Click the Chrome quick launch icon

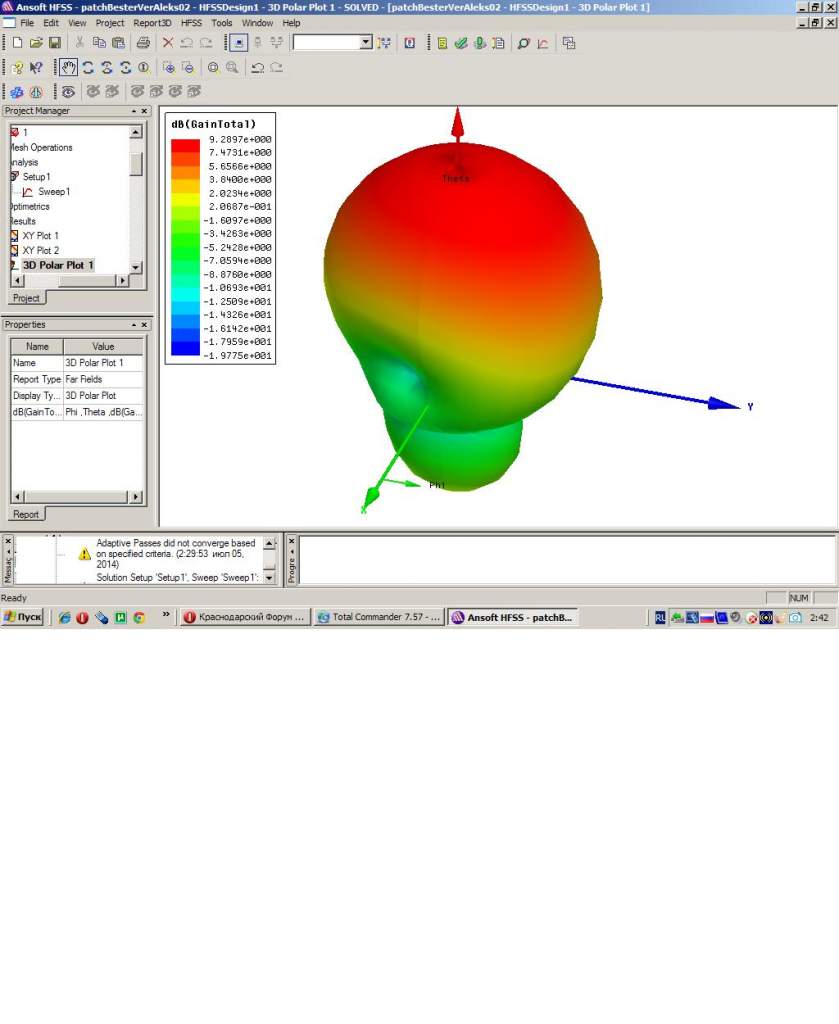[x=140, y=617]
